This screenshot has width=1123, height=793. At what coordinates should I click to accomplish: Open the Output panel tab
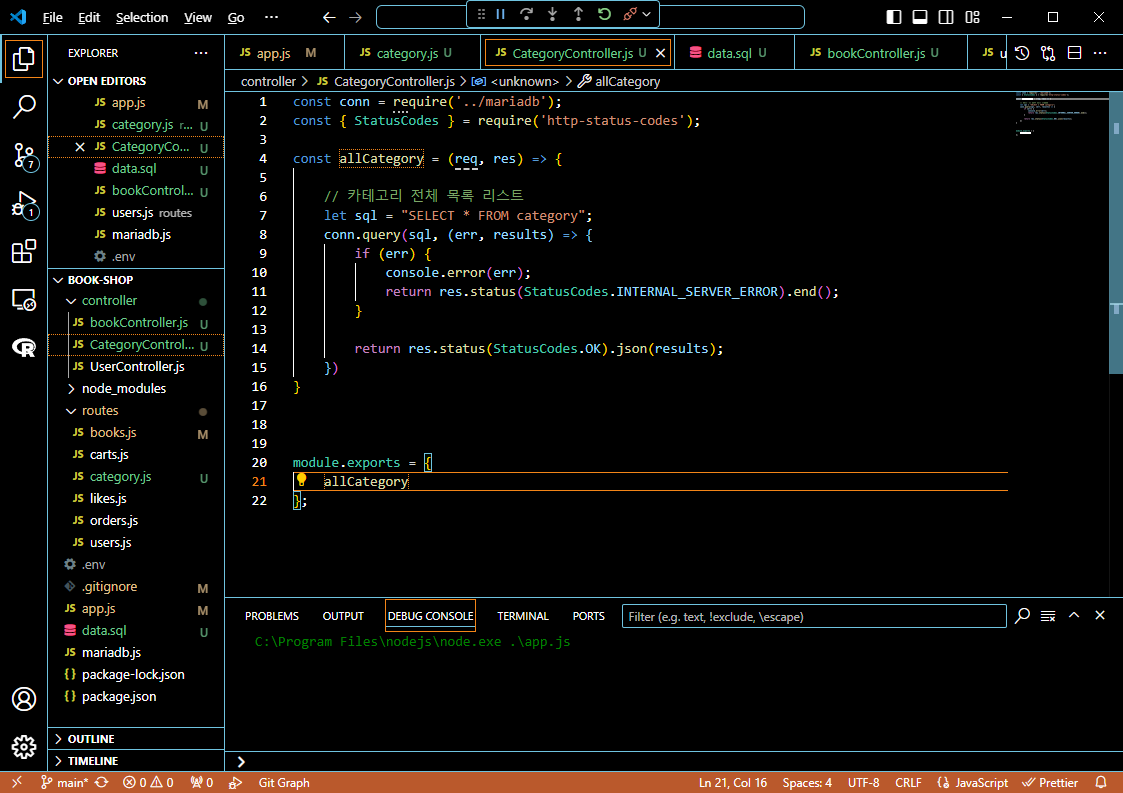pos(343,616)
